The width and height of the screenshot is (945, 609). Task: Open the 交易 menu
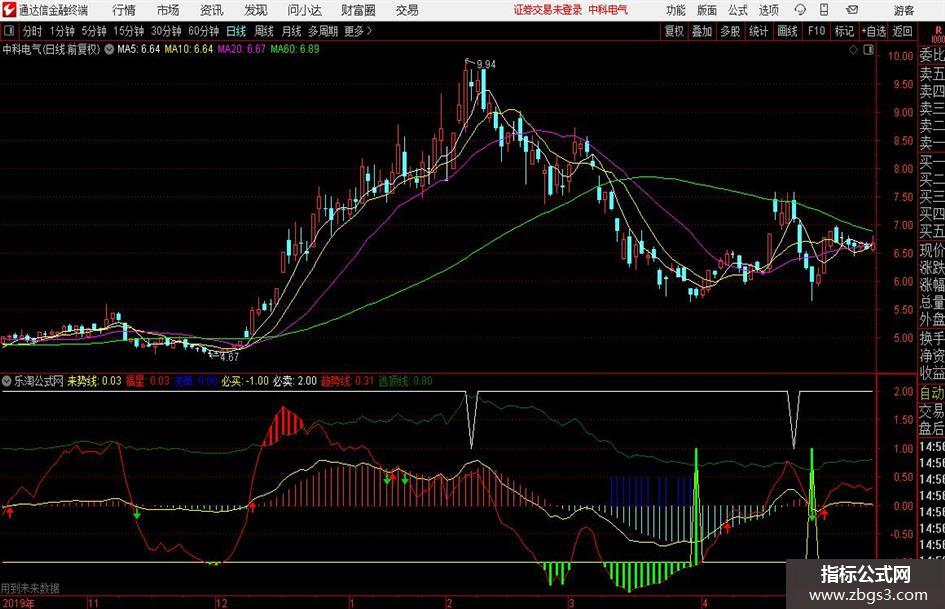coord(407,10)
